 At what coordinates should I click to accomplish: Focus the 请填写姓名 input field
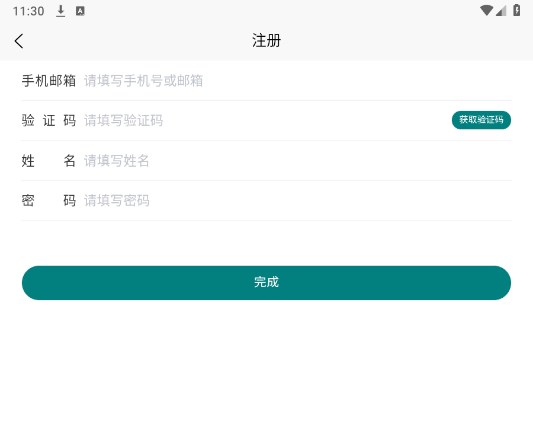click(297, 161)
